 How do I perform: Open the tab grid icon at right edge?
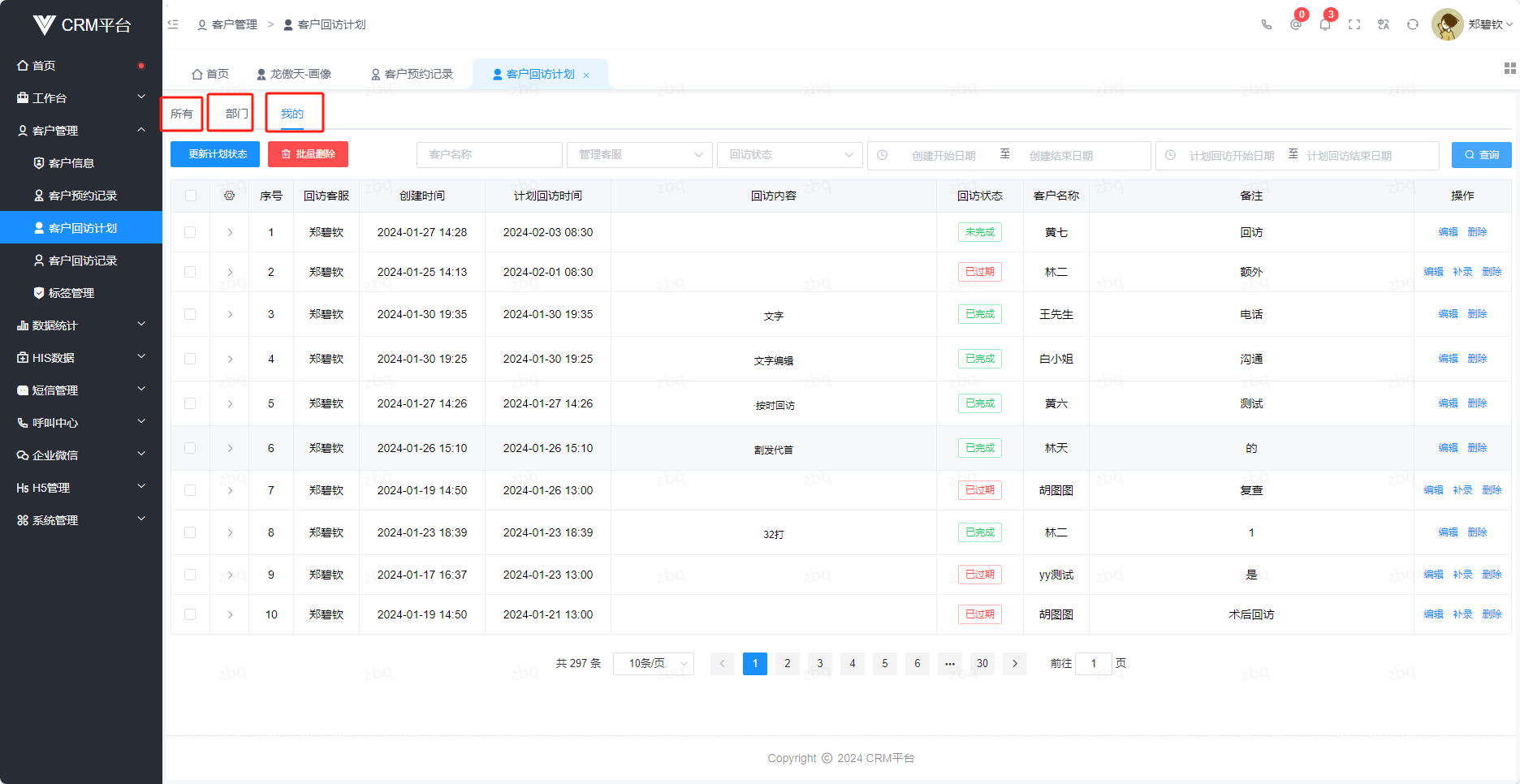coord(1510,68)
